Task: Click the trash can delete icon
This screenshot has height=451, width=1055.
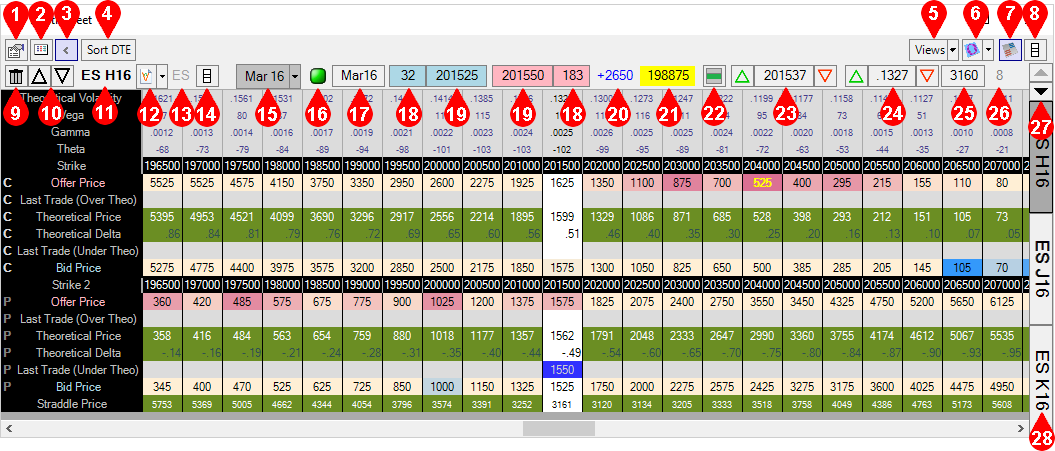Action: [x=16, y=76]
